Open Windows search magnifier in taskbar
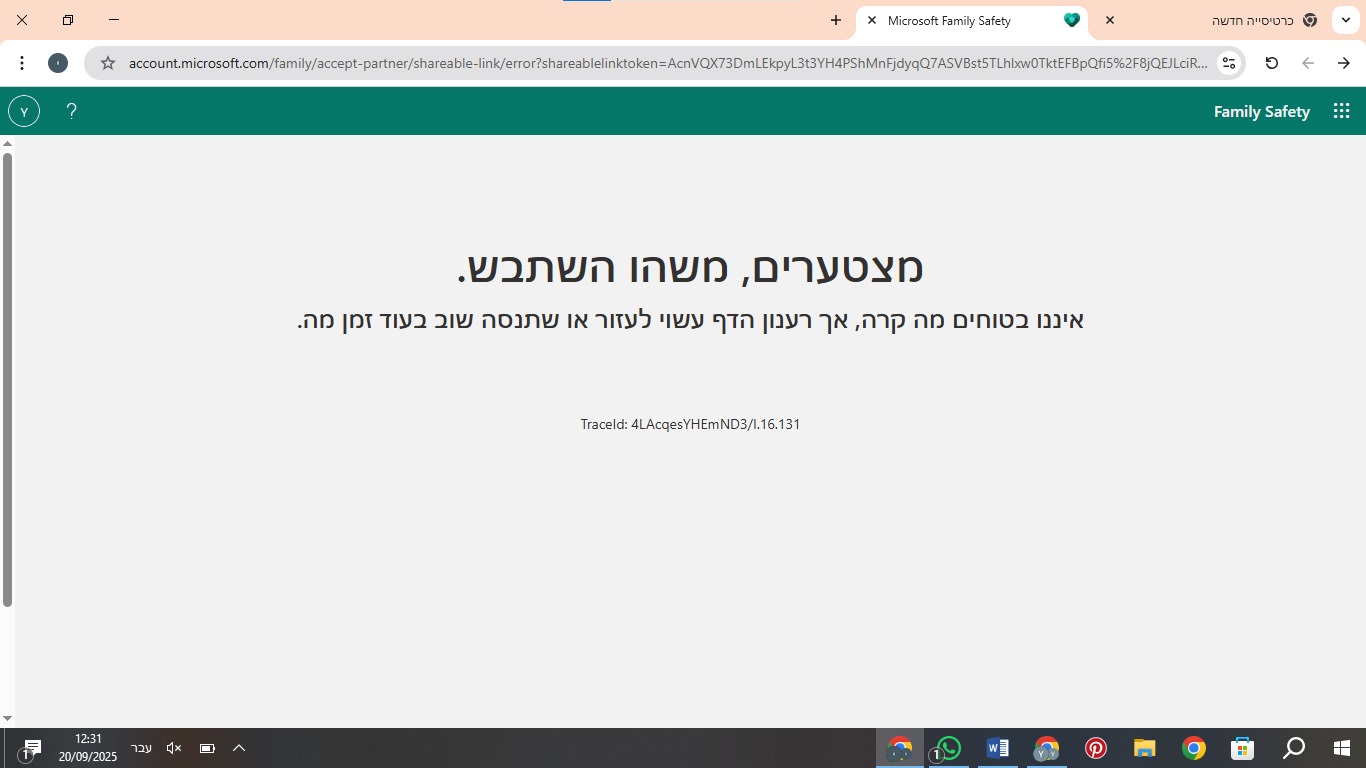1366x768 pixels. pos(1294,748)
